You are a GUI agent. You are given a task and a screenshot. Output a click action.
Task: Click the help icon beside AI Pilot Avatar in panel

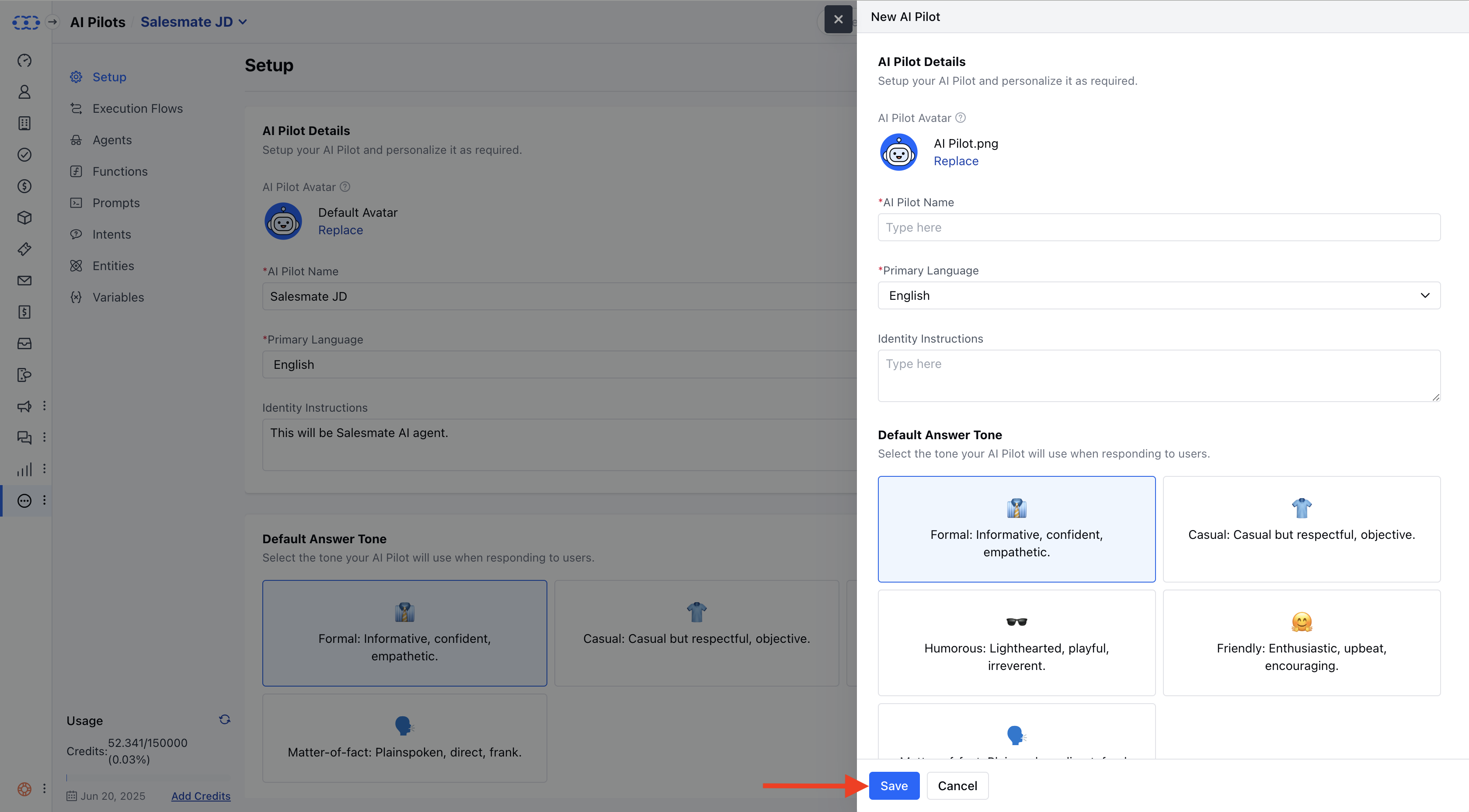[x=961, y=118]
